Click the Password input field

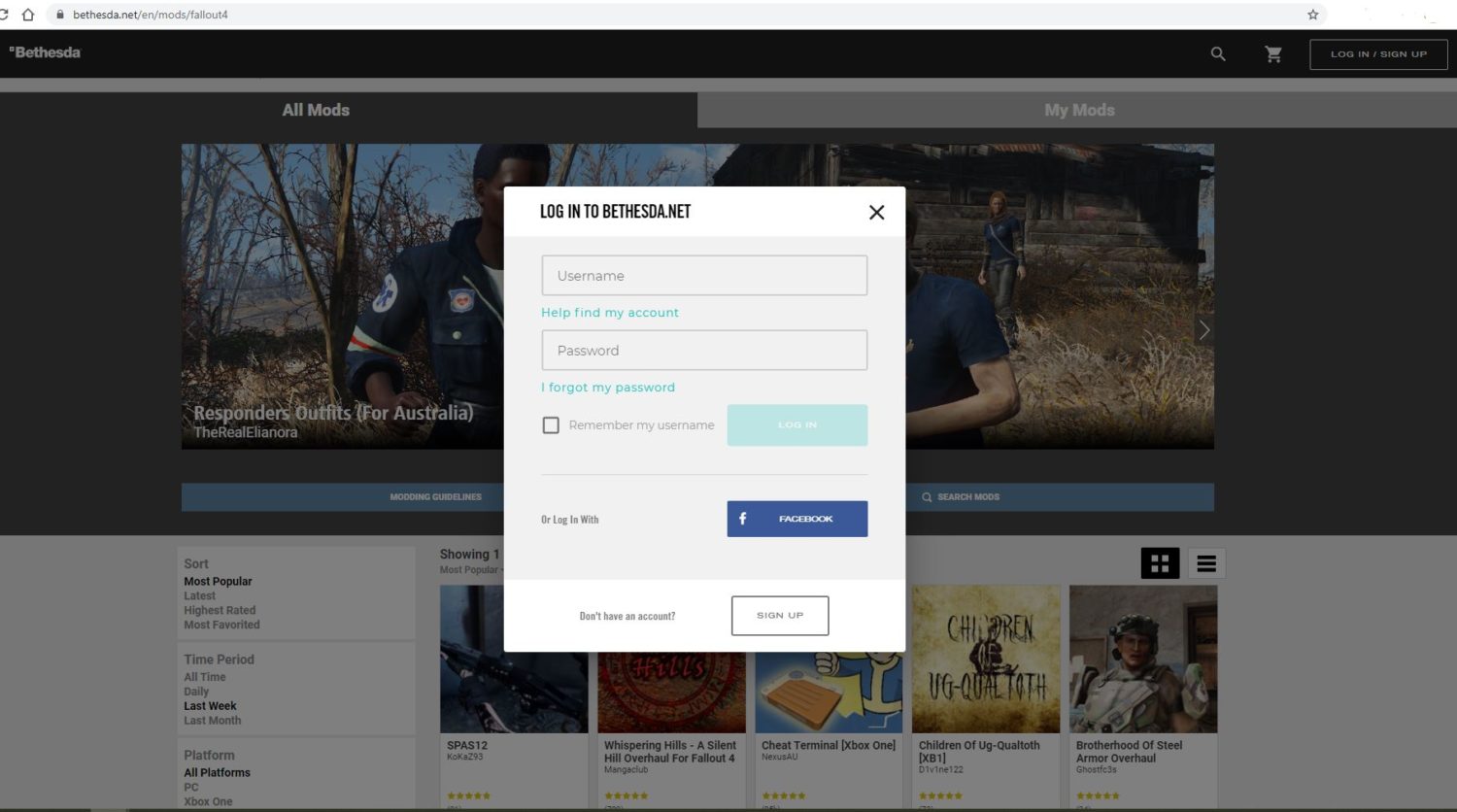click(x=704, y=351)
